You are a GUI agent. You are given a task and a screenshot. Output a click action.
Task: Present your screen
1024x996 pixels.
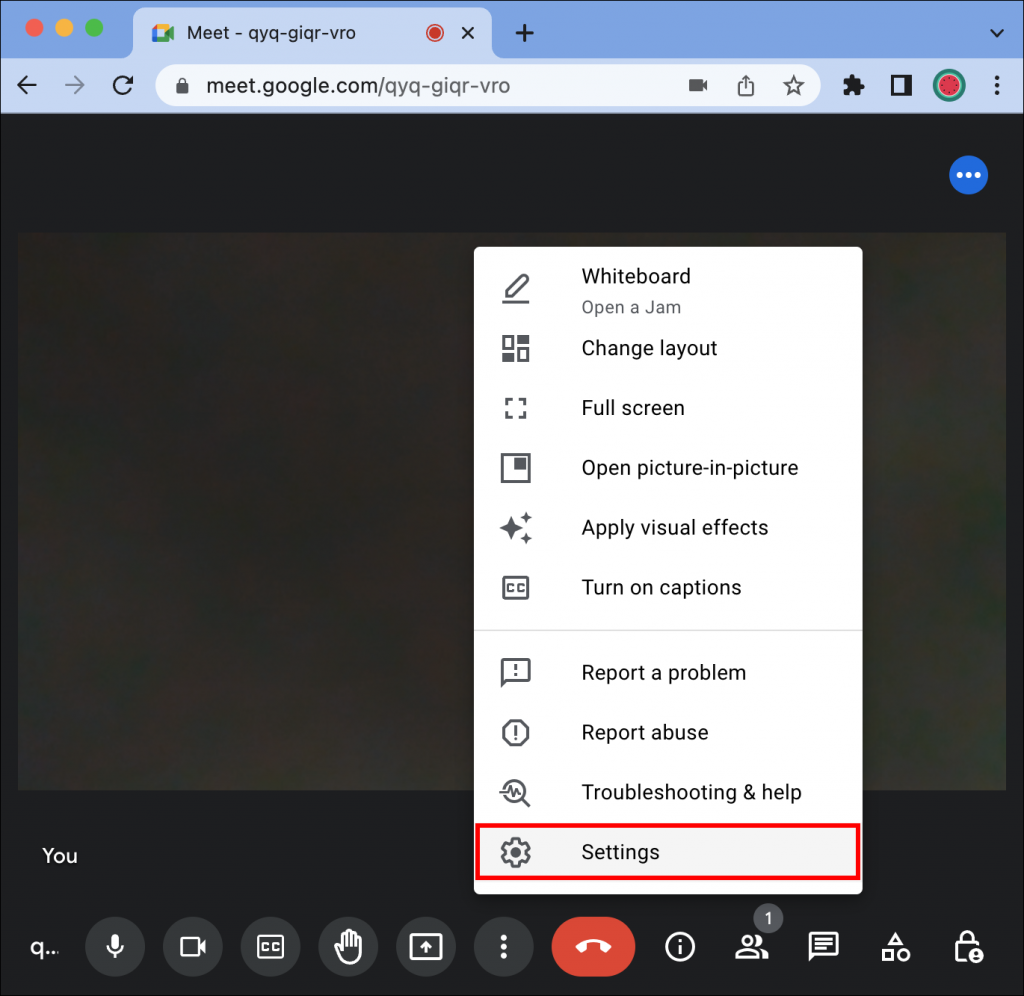click(426, 947)
